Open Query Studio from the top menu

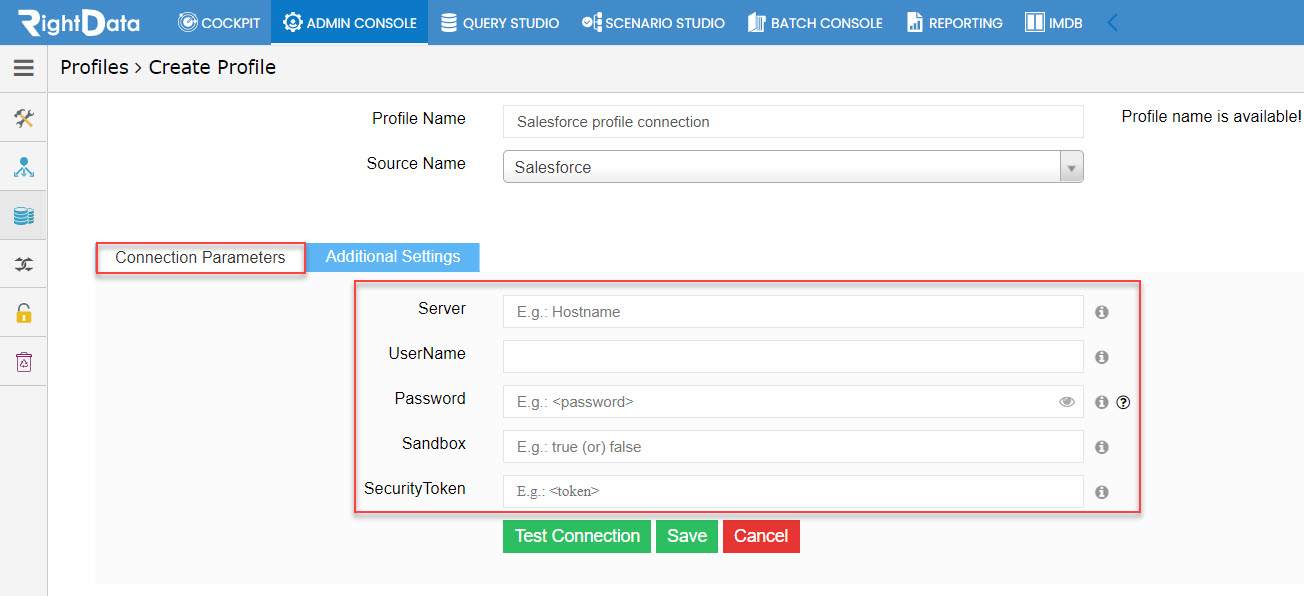pos(499,22)
